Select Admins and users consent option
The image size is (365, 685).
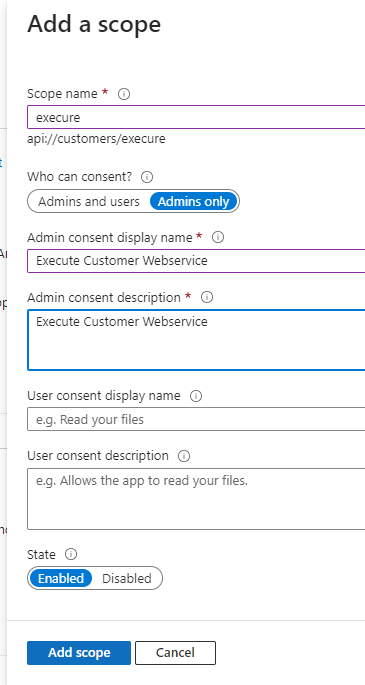pyautogui.click(x=89, y=201)
